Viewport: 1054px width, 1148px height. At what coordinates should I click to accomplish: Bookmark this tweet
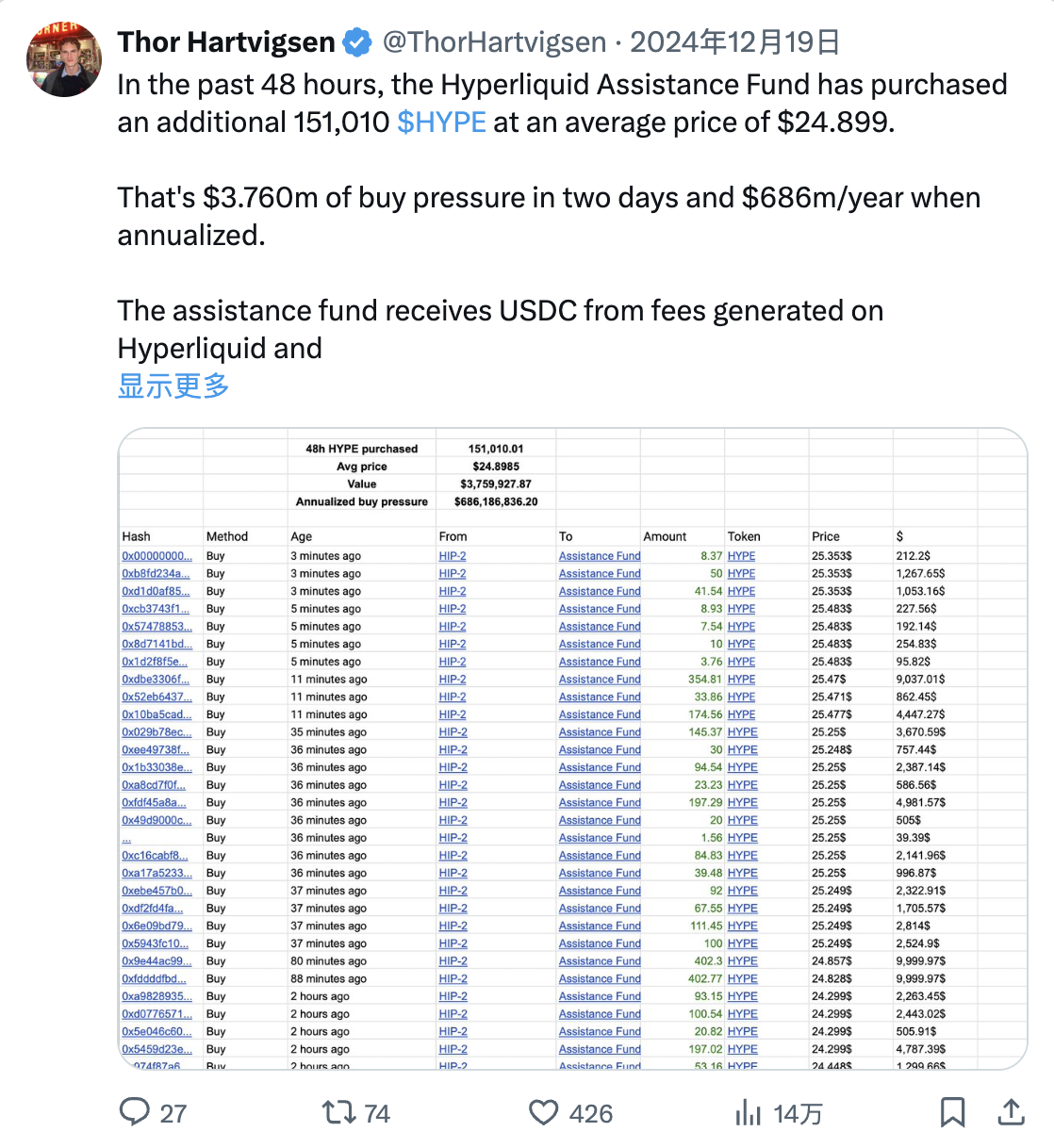click(x=952, y=1112)
